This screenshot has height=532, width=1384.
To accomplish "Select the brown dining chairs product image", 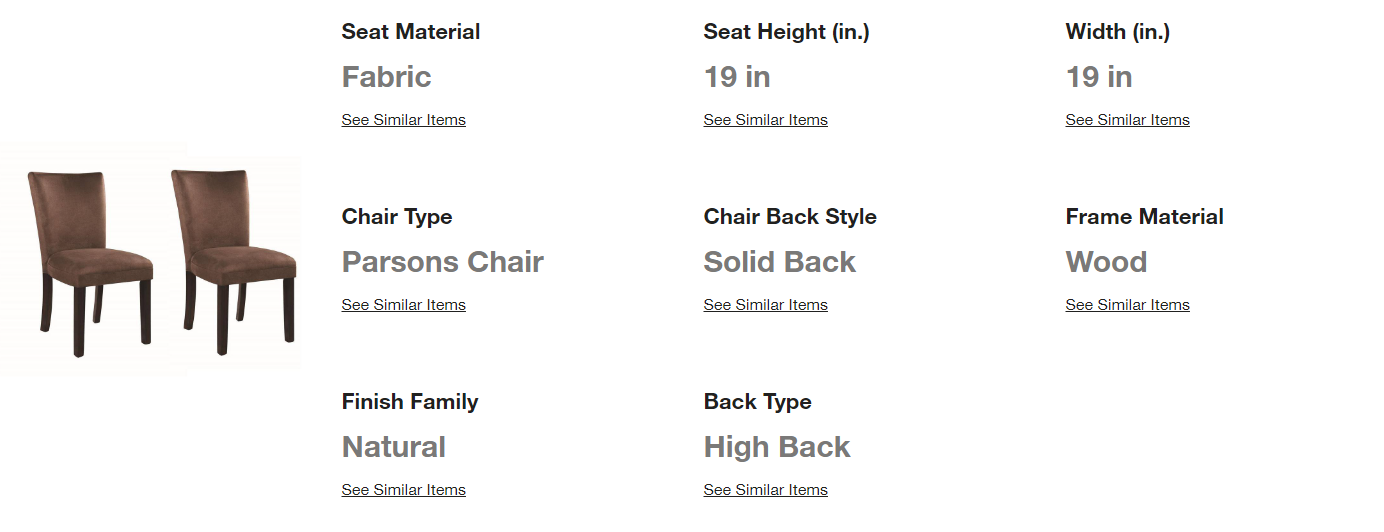I will (150, 263).
